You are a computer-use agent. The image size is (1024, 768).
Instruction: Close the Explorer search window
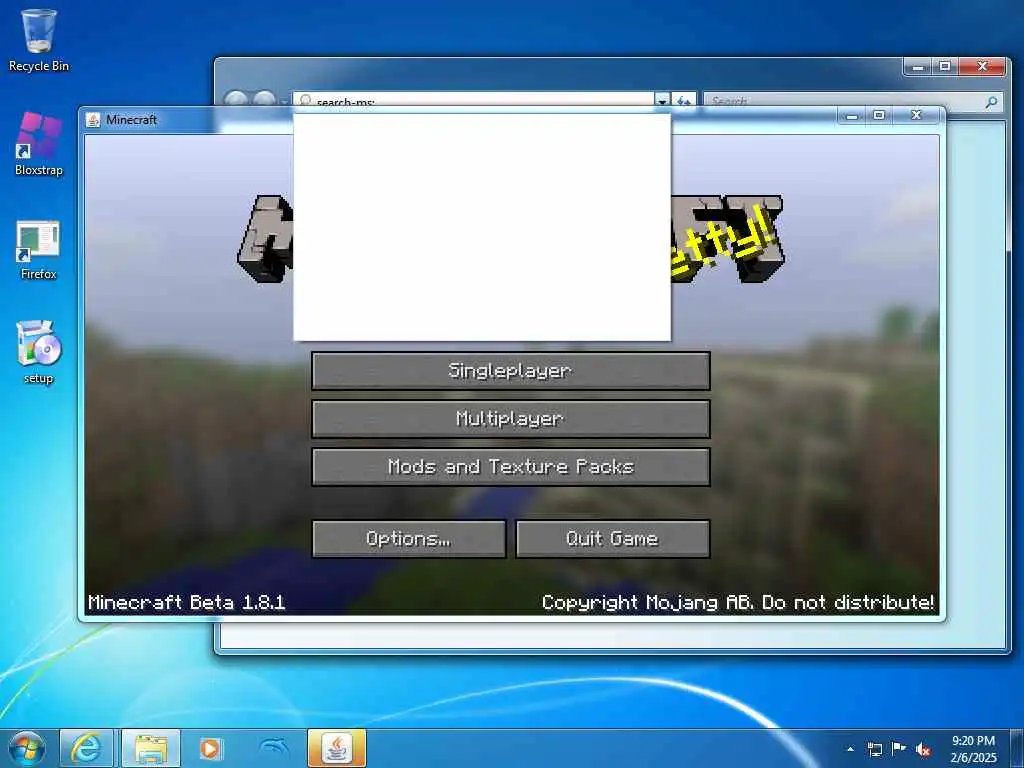pos(982,66)
